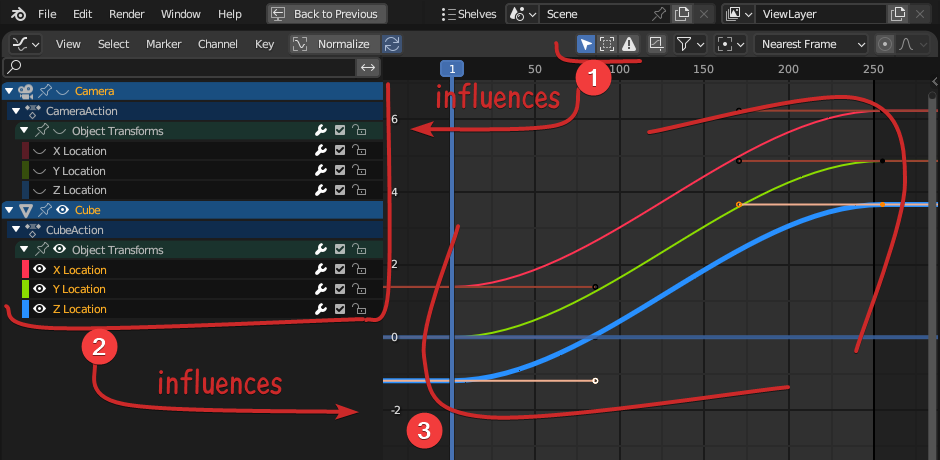This screenshot has width=940, height=460.
Task: Toggle Show Hidden dashed-box icon
Action: tap(607, 44)
